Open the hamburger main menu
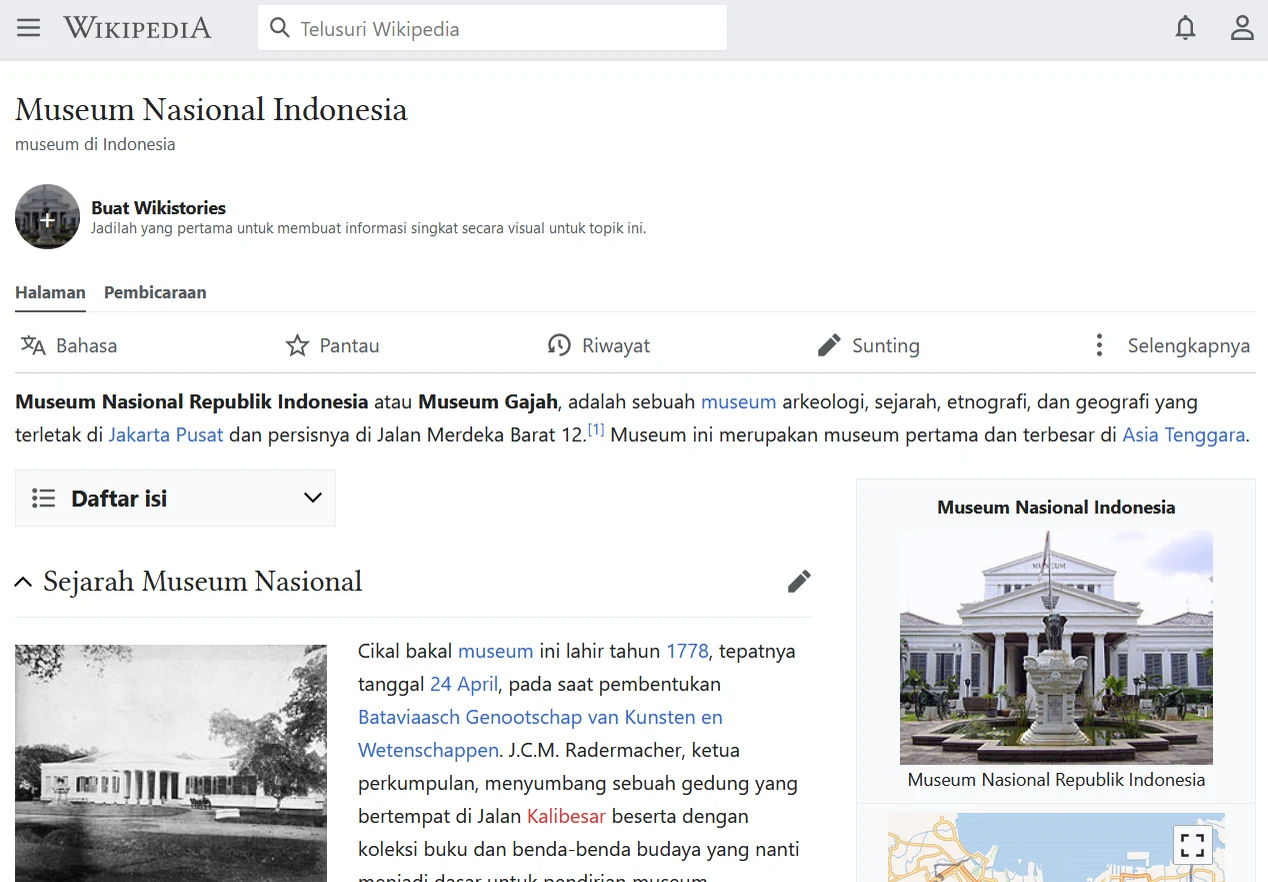1268x882 pixels. click(29, 28)
